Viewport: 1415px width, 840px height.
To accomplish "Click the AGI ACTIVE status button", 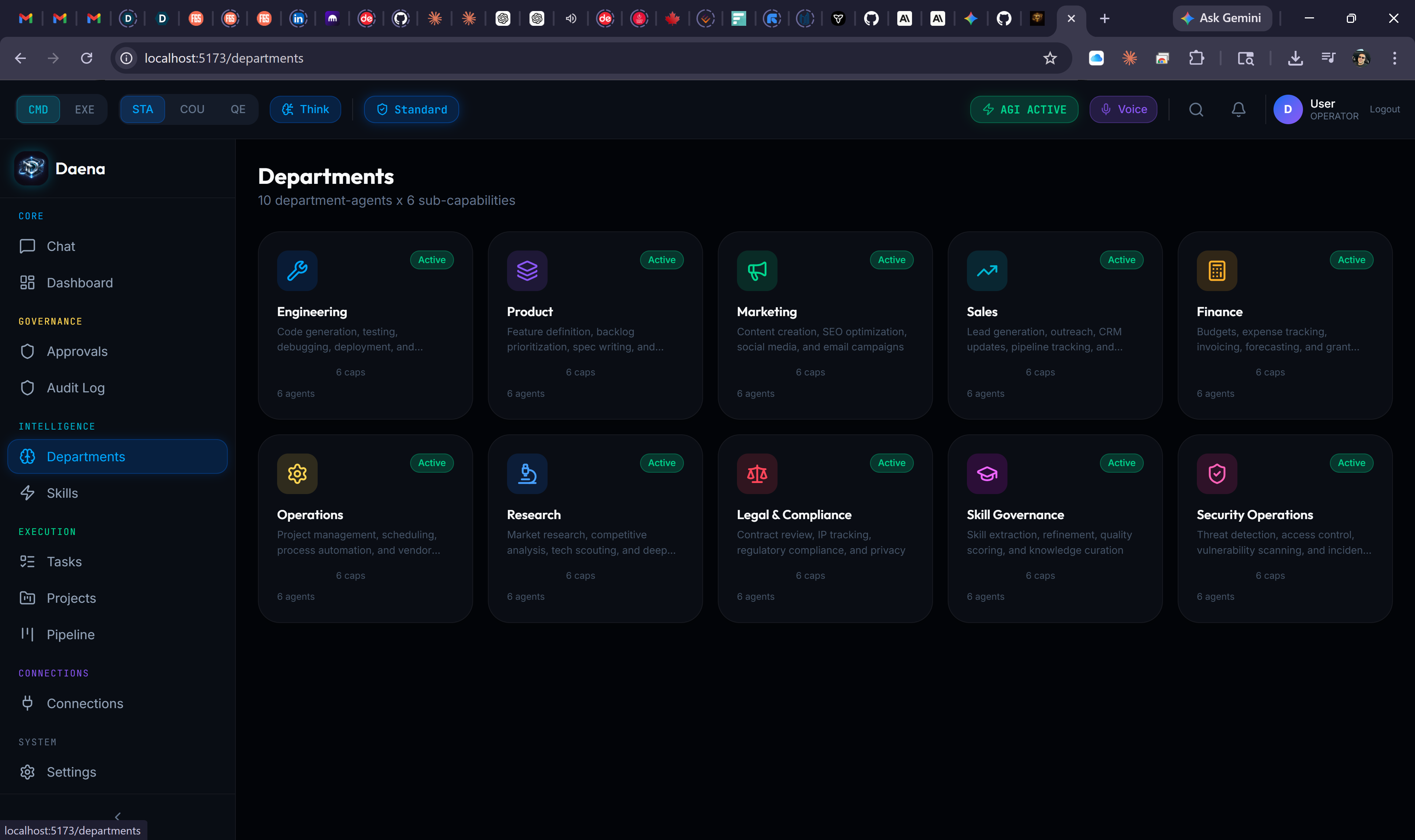I will 1024,109.
